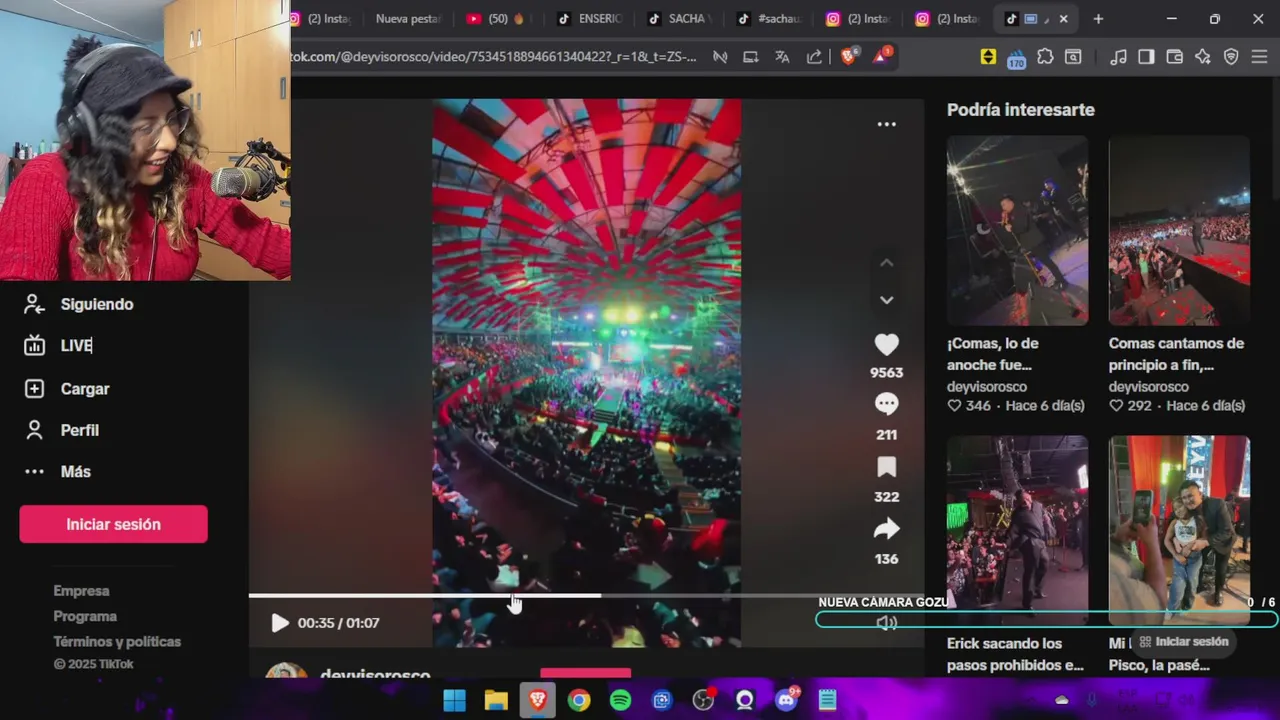This screenshot has height=720, width=1280.
Task: Click the yellow extension icon in toolbar
Action: (x=988, y=57)
